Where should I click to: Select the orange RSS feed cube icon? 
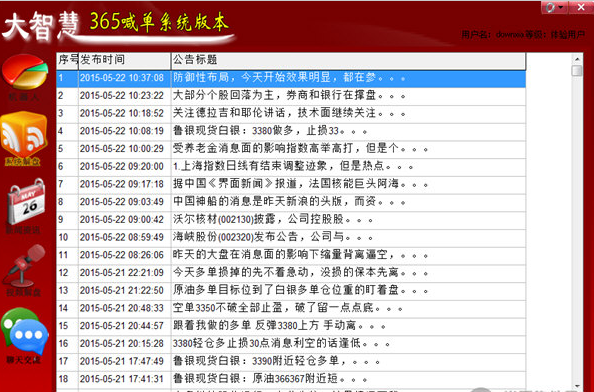coord(23,134)
